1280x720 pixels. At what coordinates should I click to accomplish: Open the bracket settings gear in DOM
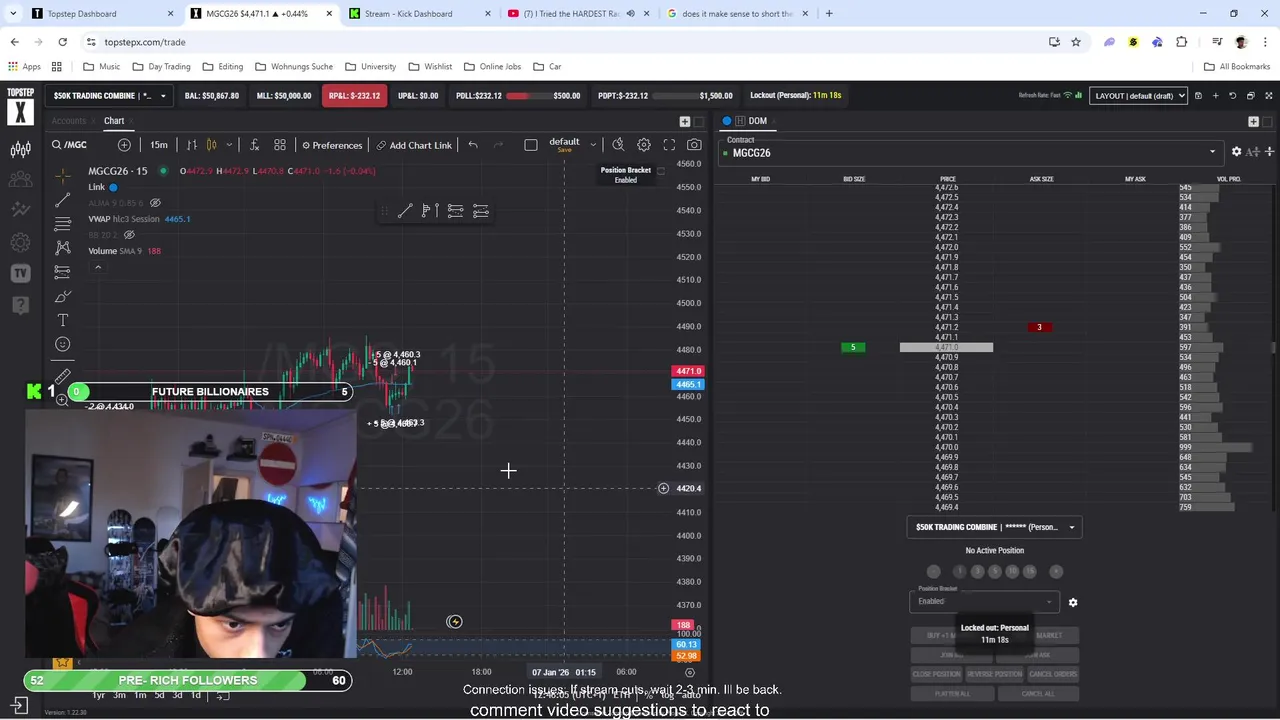click(x=1073, y=602)
